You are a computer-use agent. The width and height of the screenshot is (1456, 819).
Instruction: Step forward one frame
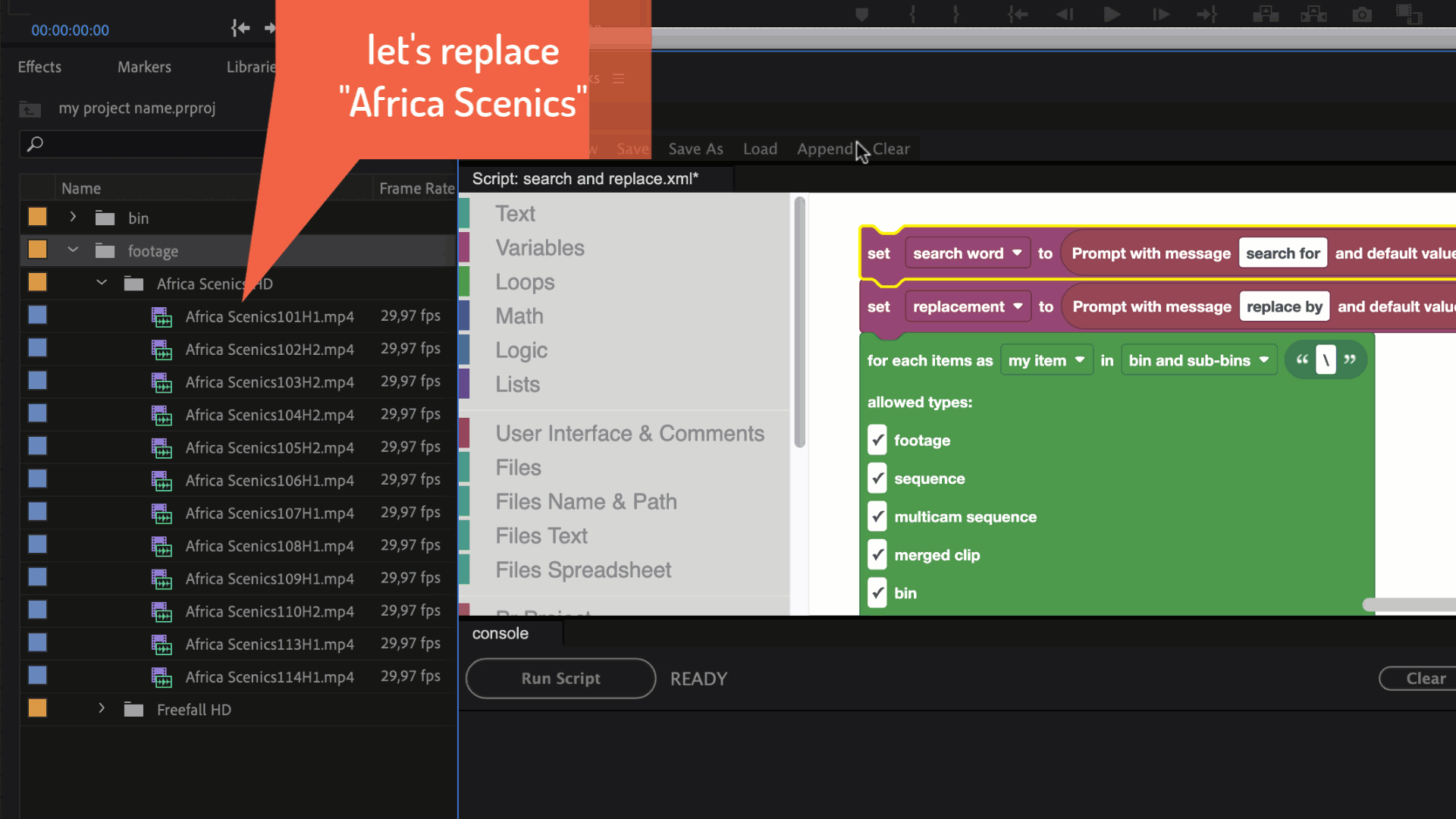point(1160,14)
